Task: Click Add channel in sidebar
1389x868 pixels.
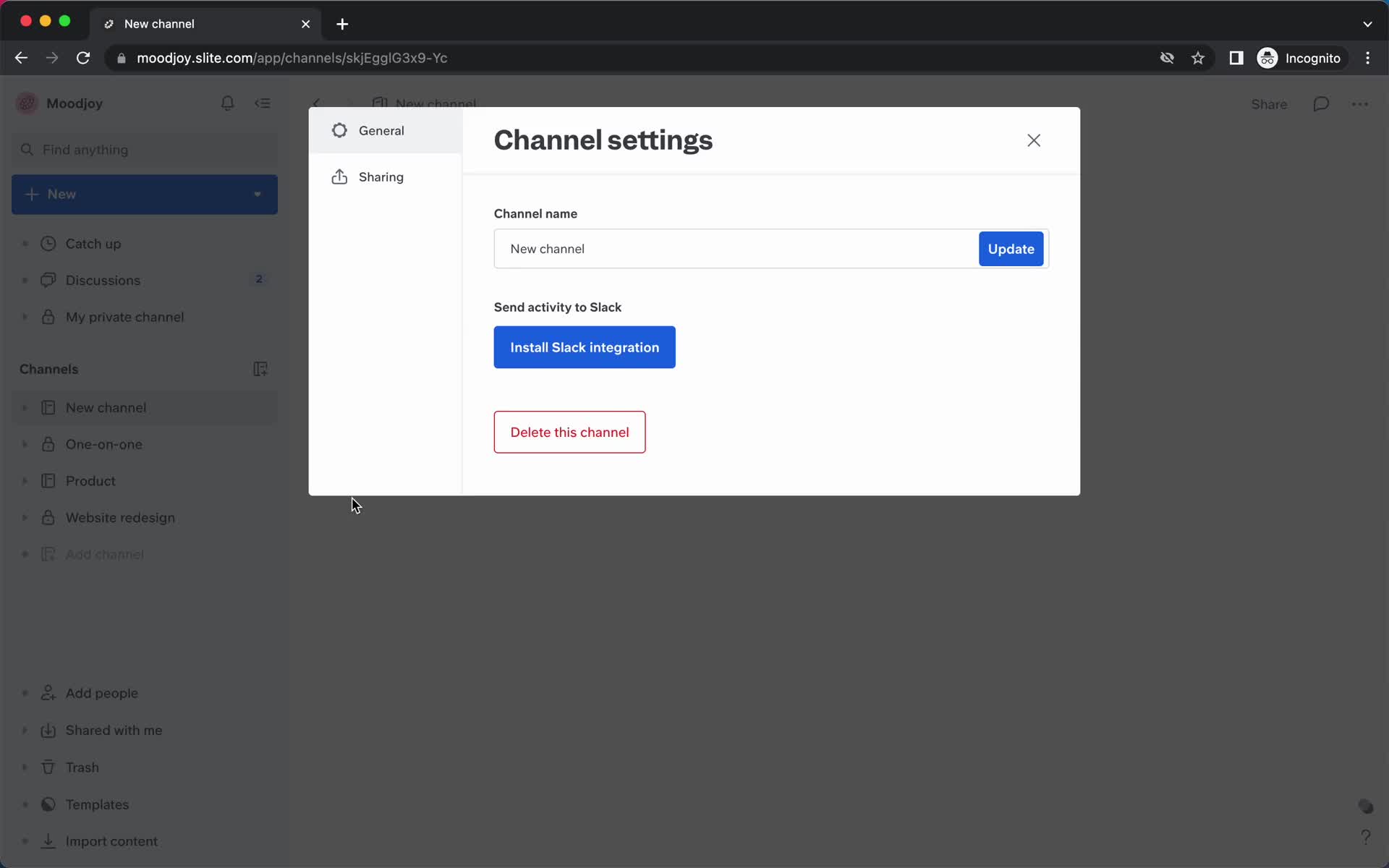Action: (105, 555)
